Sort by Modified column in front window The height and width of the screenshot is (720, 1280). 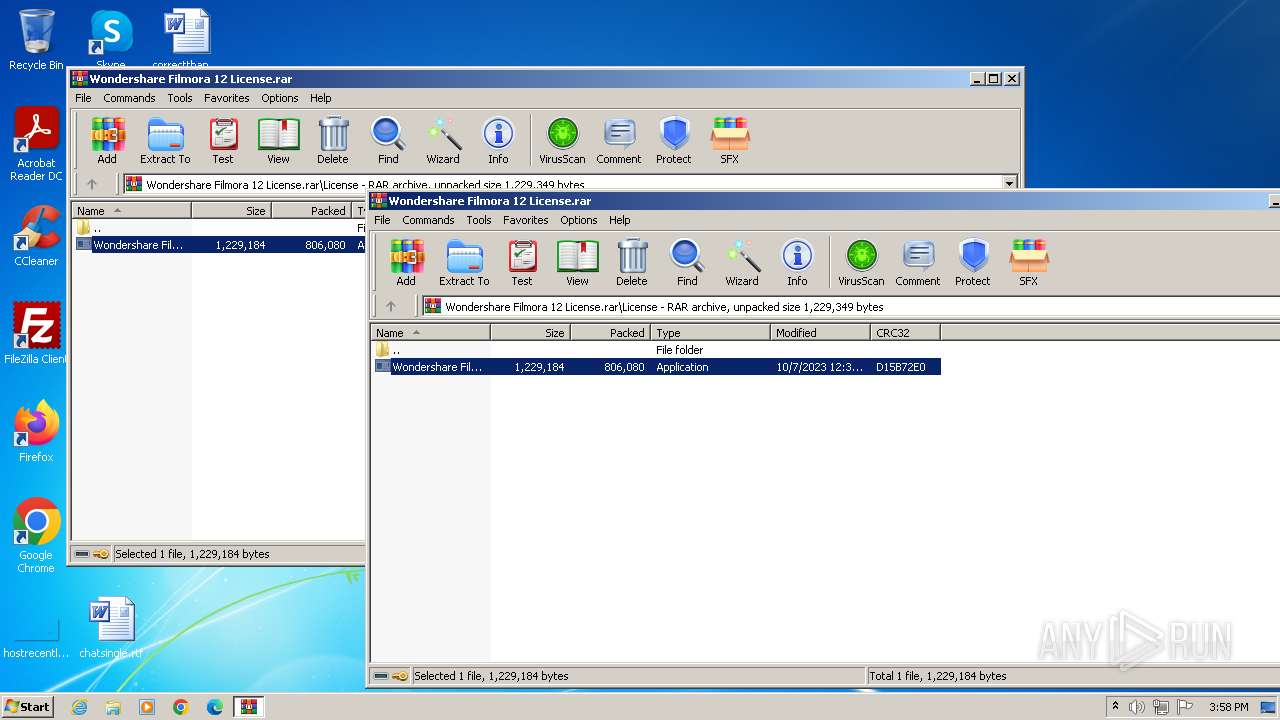click(821, 333)
